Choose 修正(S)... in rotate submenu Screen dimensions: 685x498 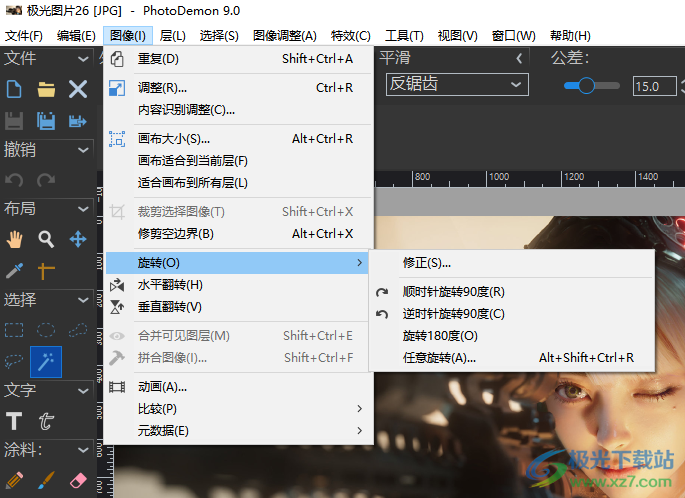tap(512, 263)
